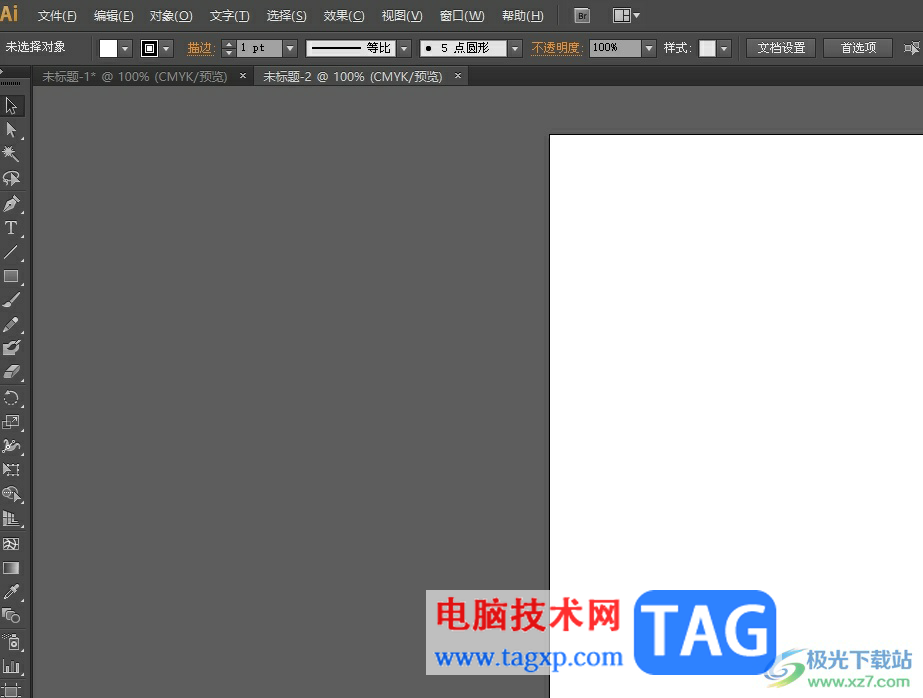923x698 pixels.
Task: Select the Eraser tool
Action: [11, 372]
